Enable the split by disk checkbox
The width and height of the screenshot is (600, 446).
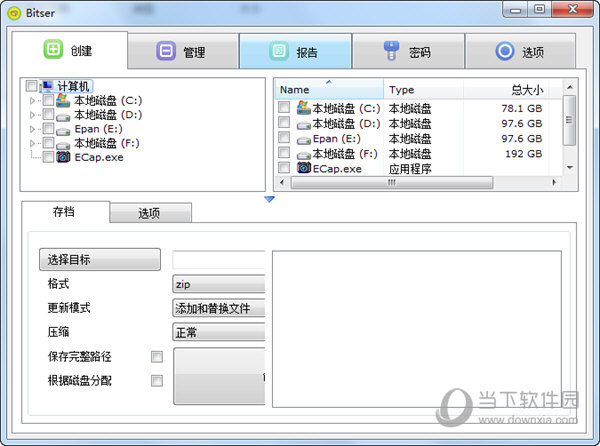coord(157,381)
